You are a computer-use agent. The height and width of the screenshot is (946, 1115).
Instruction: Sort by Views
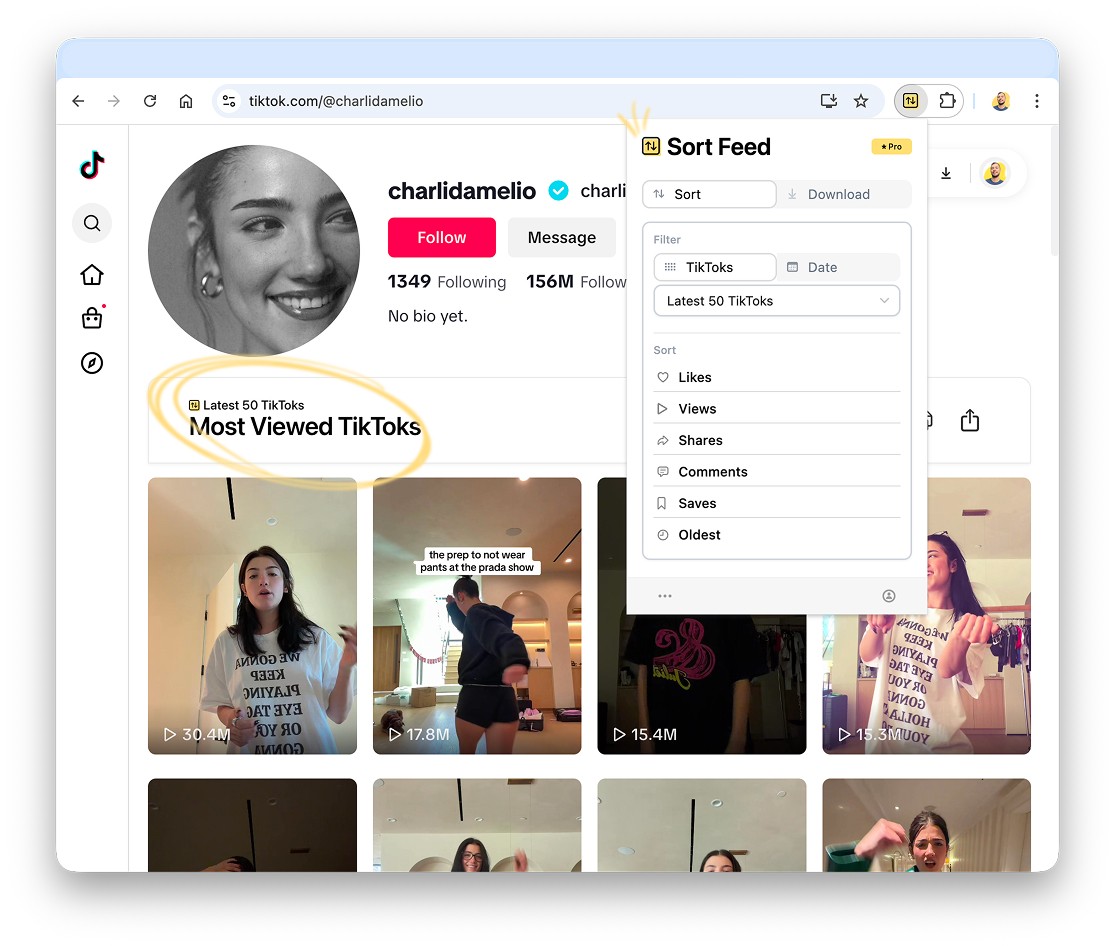click(x=777, y=409)
